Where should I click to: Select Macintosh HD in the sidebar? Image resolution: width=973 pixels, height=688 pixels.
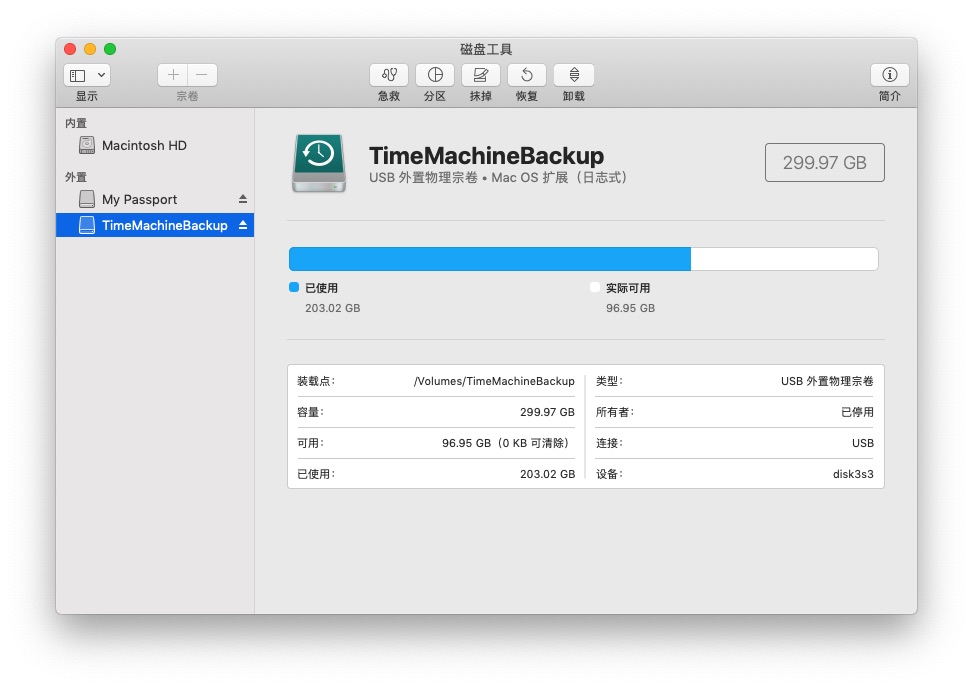pos(144,145)
